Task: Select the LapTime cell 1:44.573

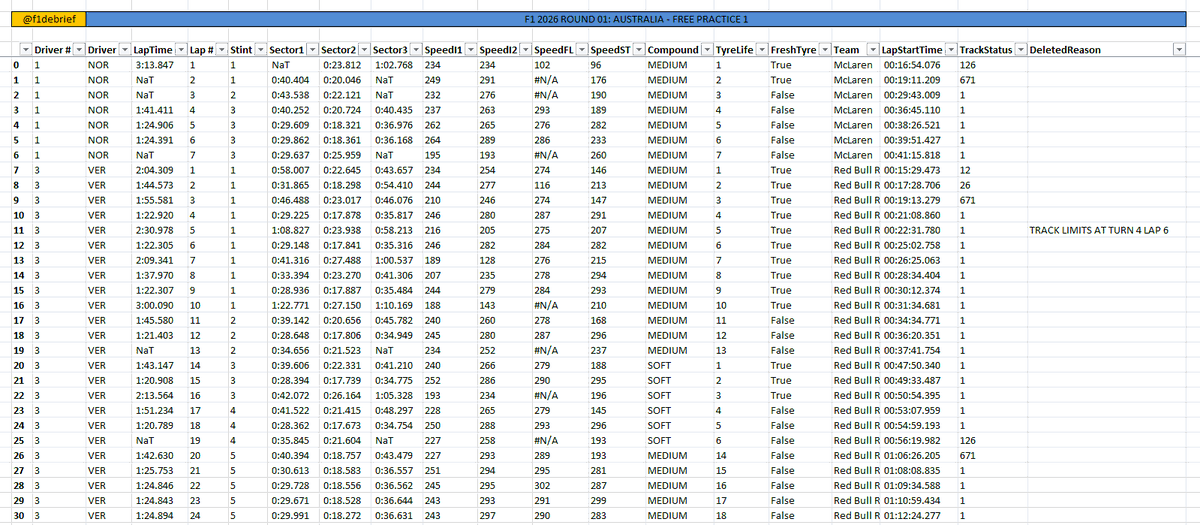Action: pyautogui.click(x=159, y=186)
